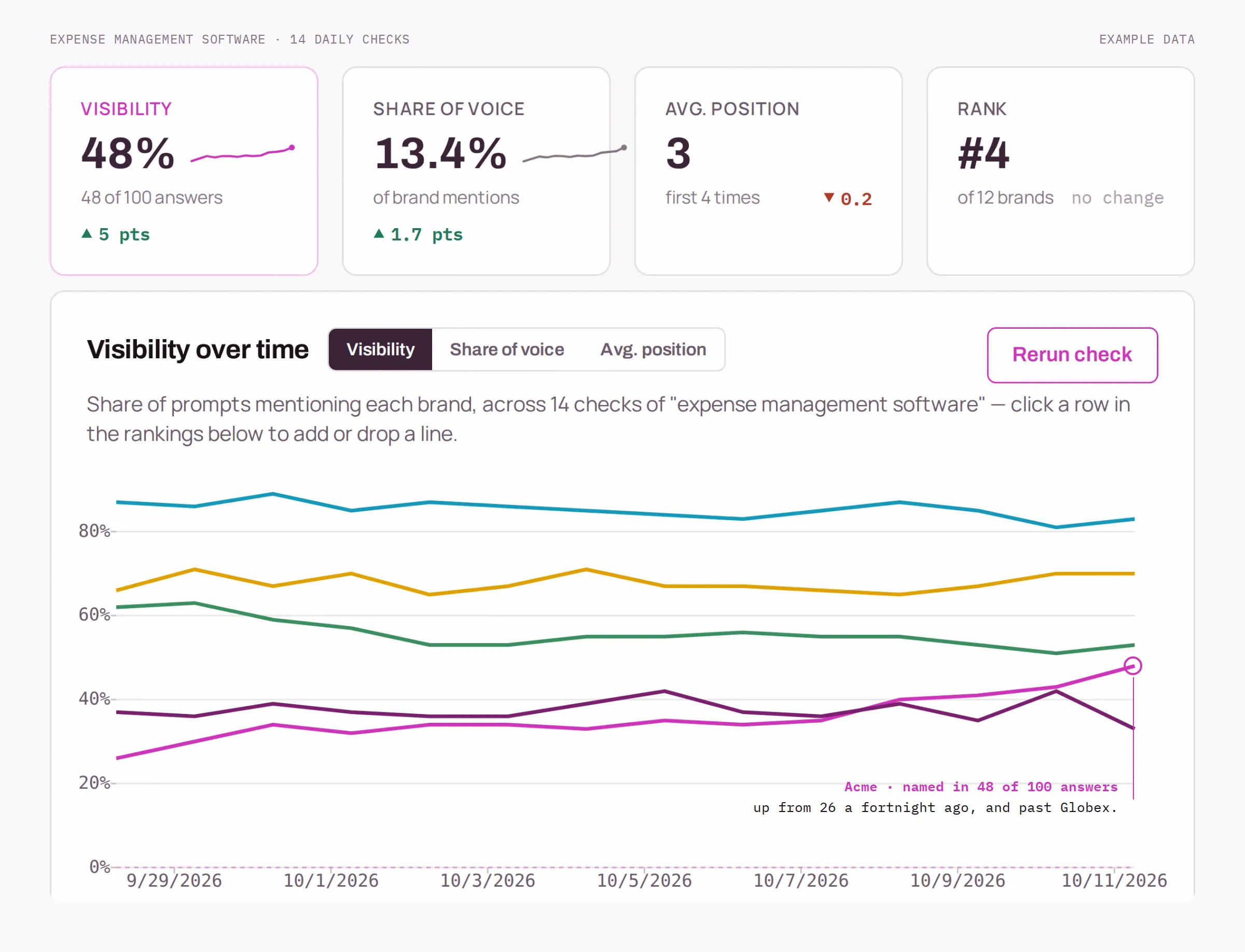The image size is (1245, 952).
Task: Click the 80% y-axis label
Action: click(94, 531)
